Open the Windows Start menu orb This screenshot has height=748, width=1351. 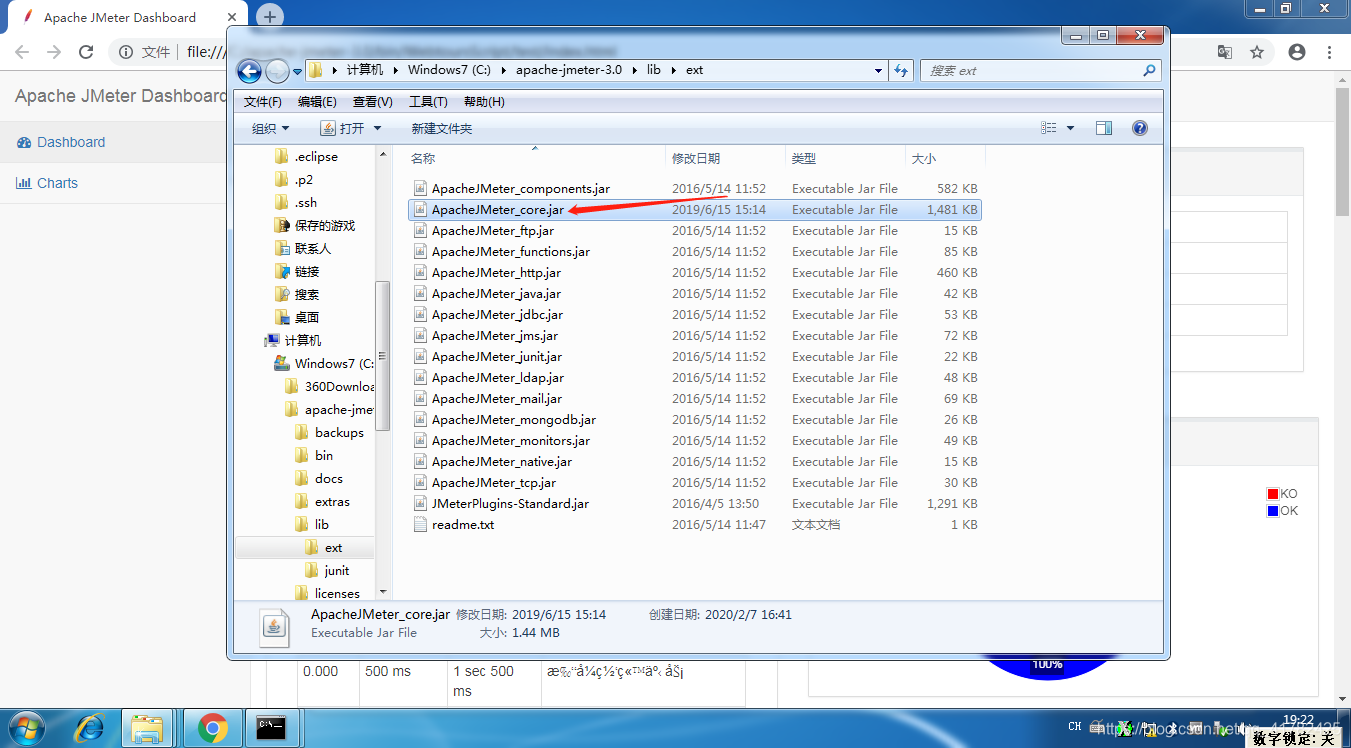[x=28, y=728]
